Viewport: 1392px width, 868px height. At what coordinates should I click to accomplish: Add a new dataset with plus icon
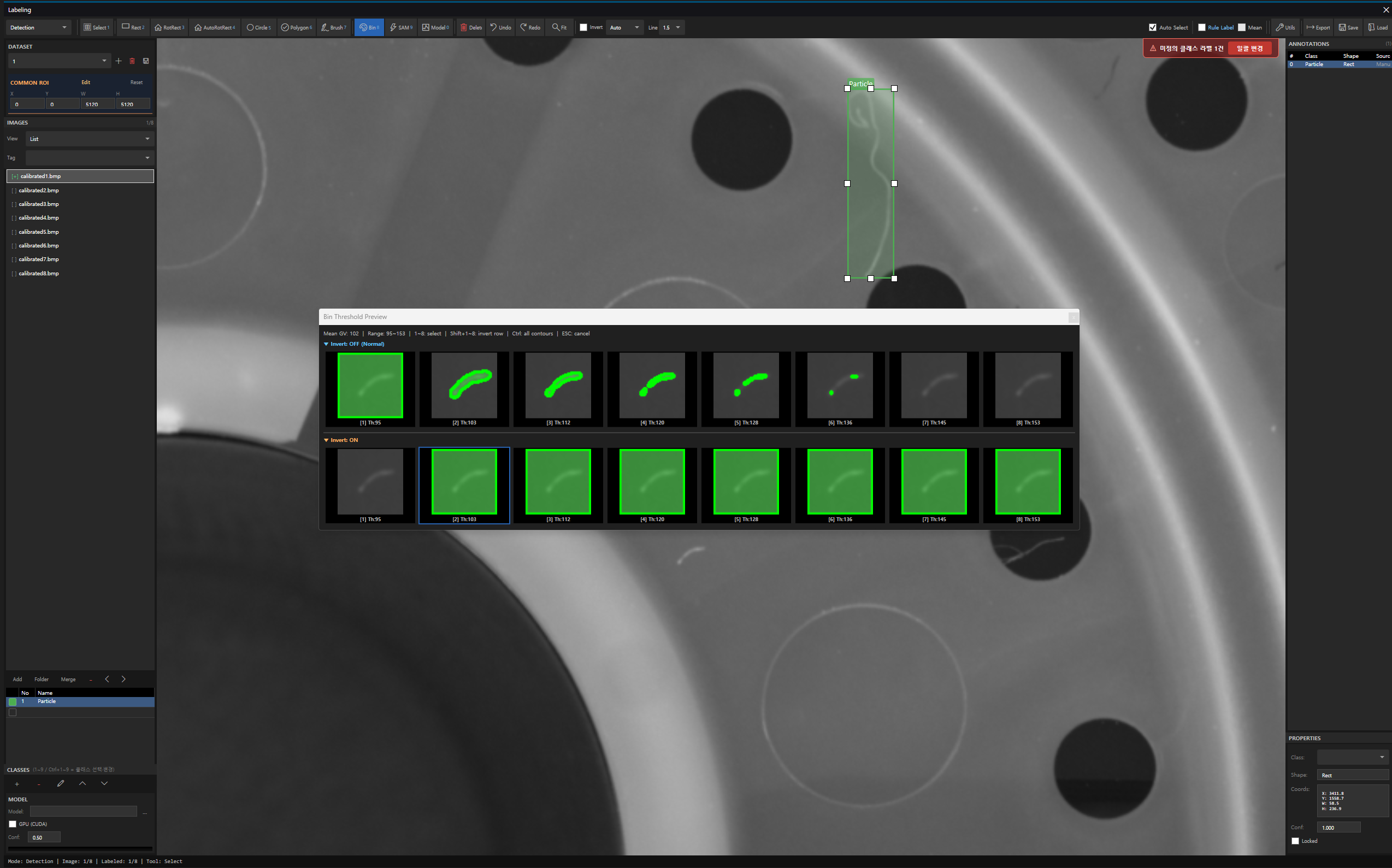[119, 61]
